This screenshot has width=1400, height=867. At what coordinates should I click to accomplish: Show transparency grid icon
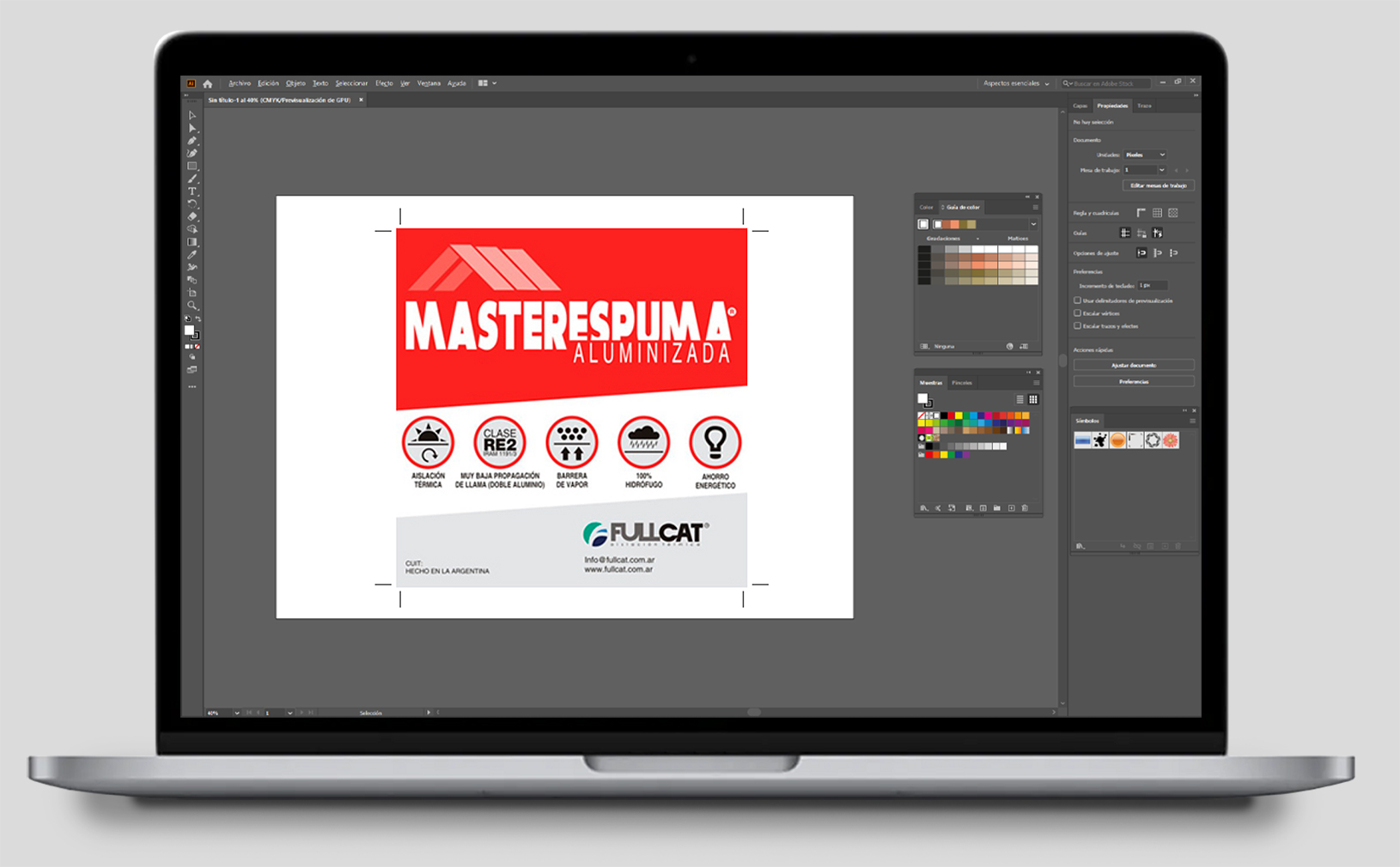pyautogui.click(x=1173, y=213)
